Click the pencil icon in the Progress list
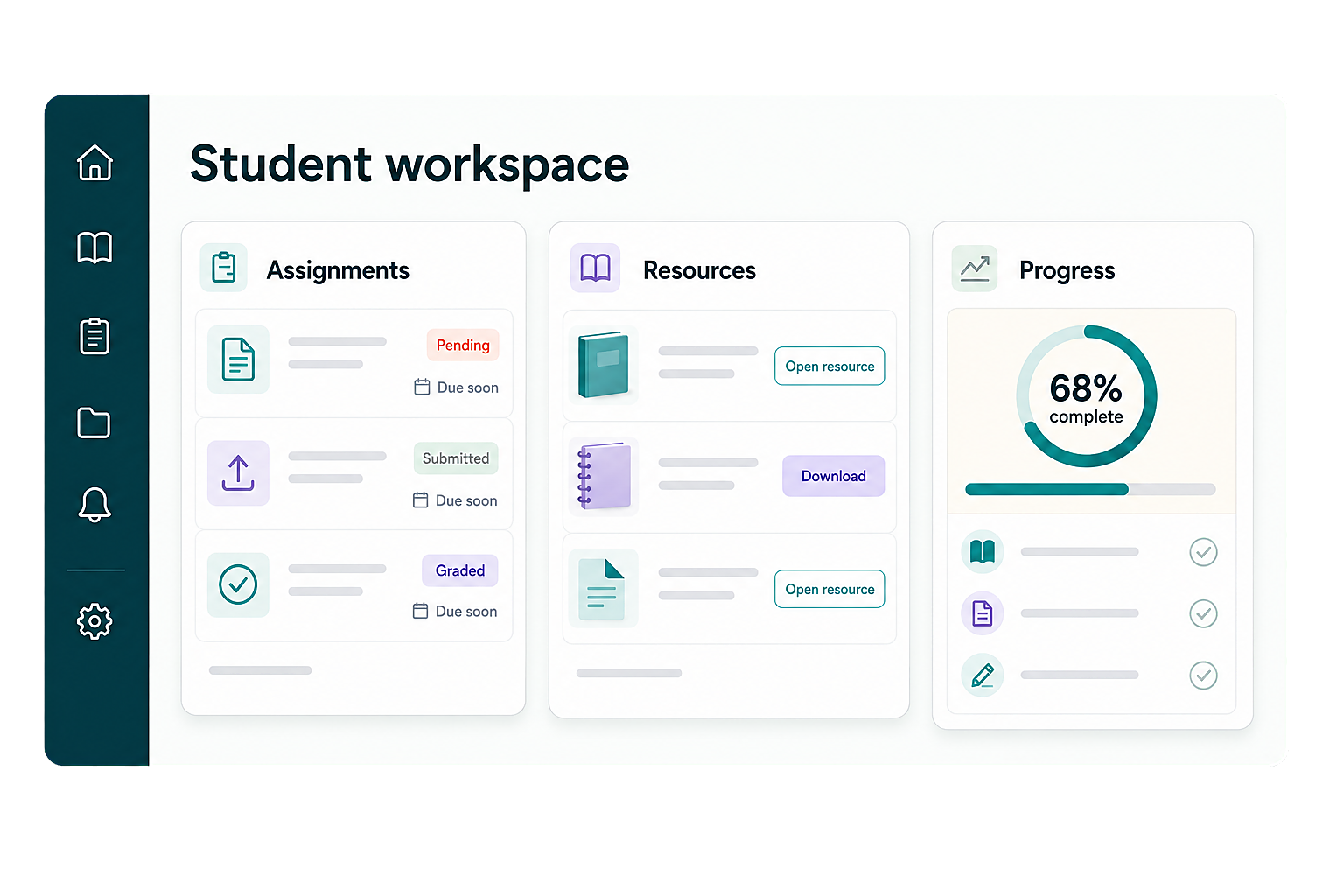 click(x=983, y=675)
